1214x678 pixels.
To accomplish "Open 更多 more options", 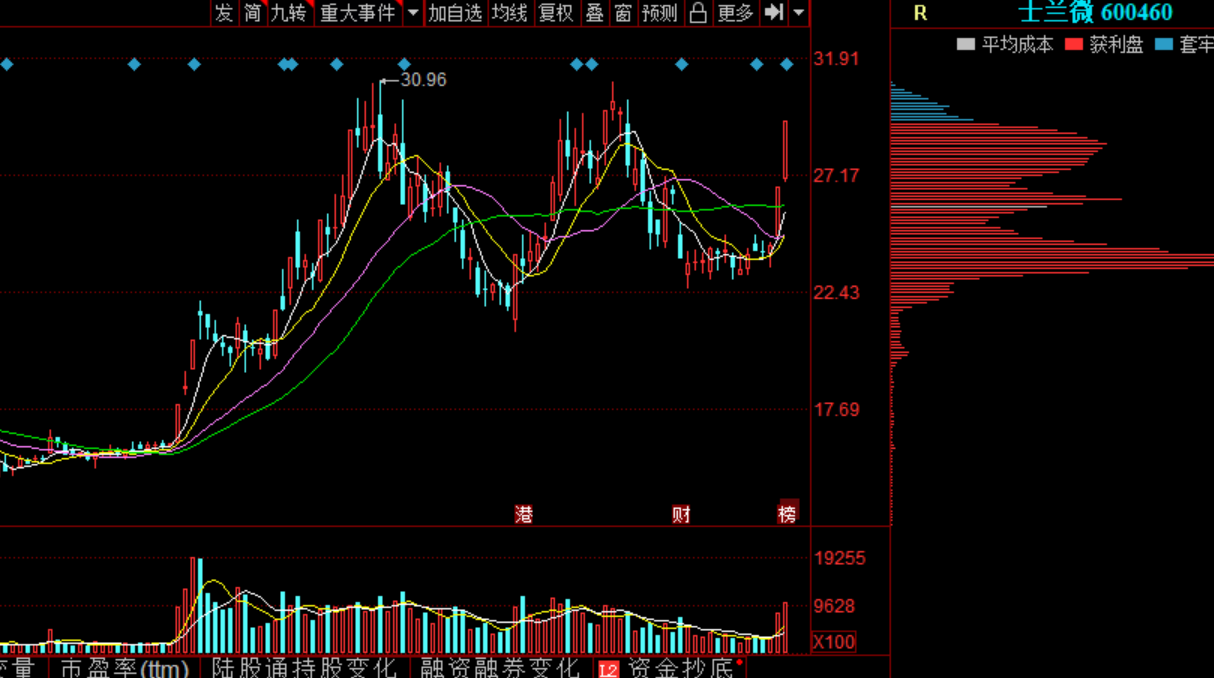I will pos(735,13).
